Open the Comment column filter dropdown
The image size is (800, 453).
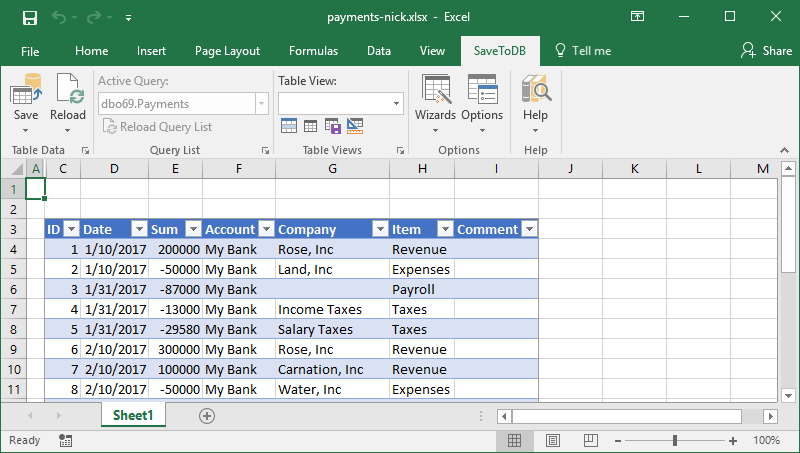pyautogui.click(x=530, y=229)
